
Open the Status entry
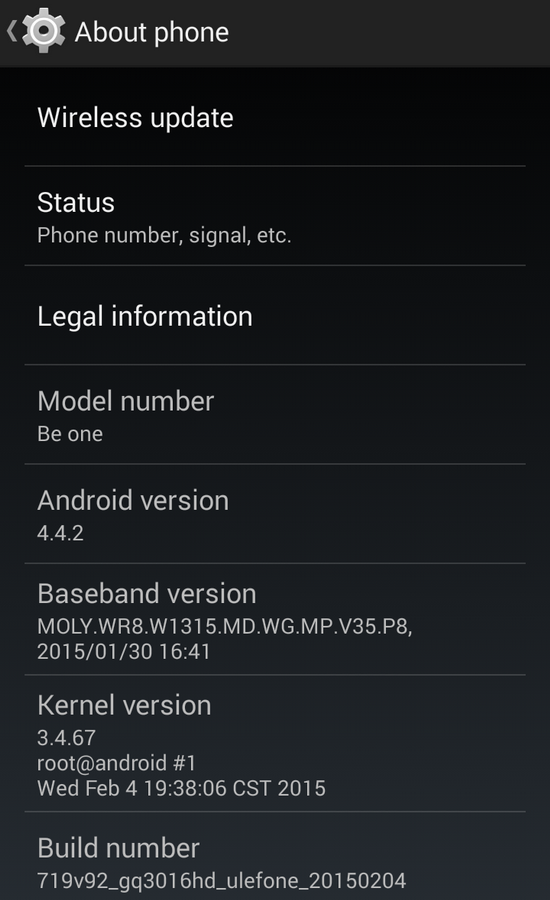pos(275,216)
